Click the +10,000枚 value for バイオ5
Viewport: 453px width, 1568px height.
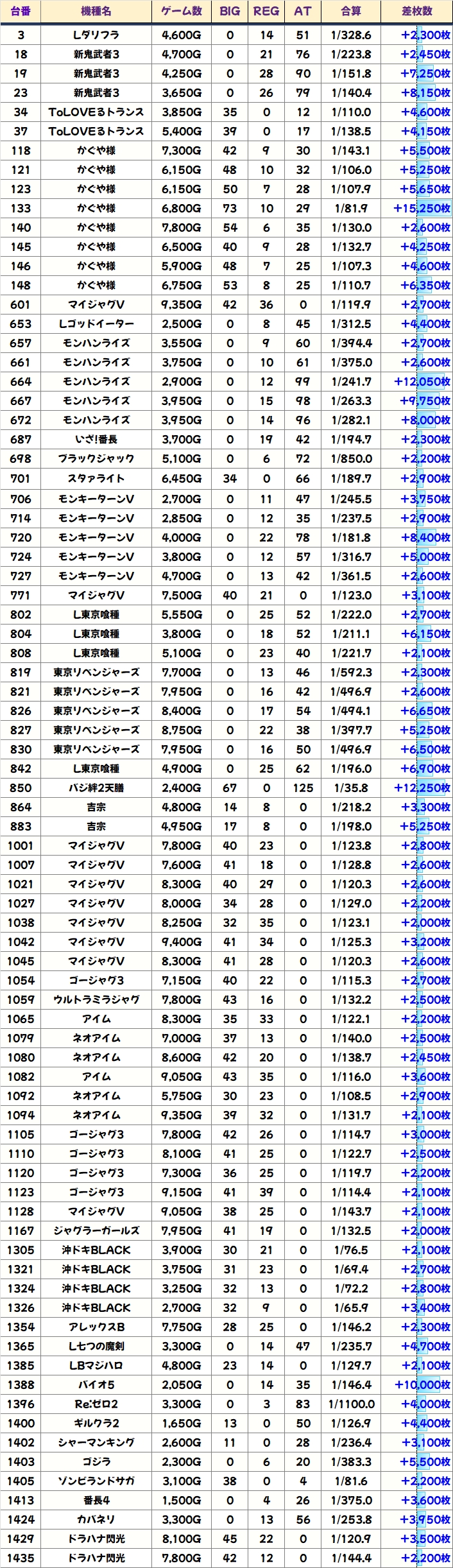[x=422, y=1385]
